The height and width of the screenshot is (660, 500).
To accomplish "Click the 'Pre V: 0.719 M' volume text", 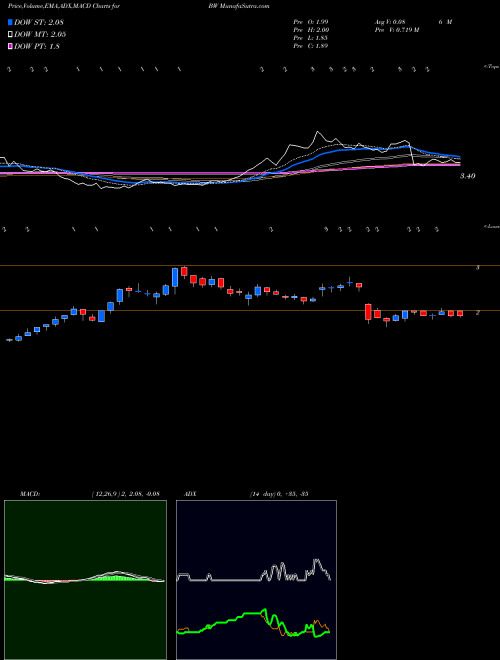I will point(397,30).
